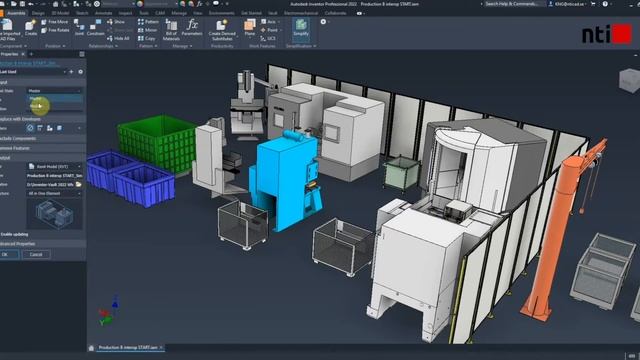The height and width of the screenshot is (360, 640).
Task: Click the Open file icon in quick access toolbar
Action: tap(14, 4)
